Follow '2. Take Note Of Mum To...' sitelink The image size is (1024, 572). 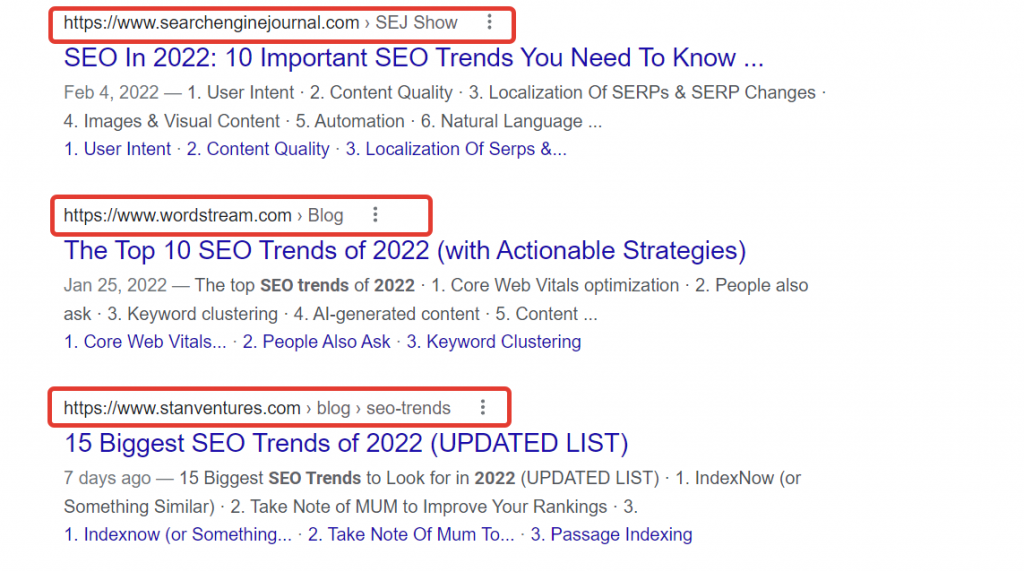coord(410,534)
